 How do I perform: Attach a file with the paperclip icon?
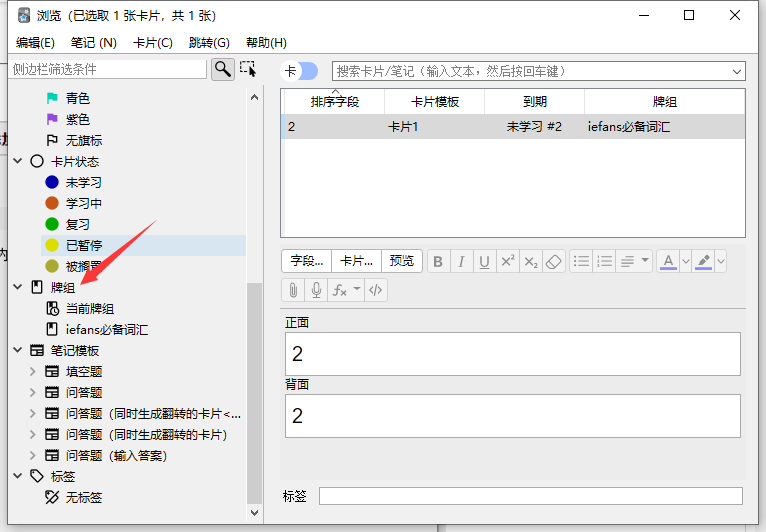pyautogui.click(x=293, y=290)
